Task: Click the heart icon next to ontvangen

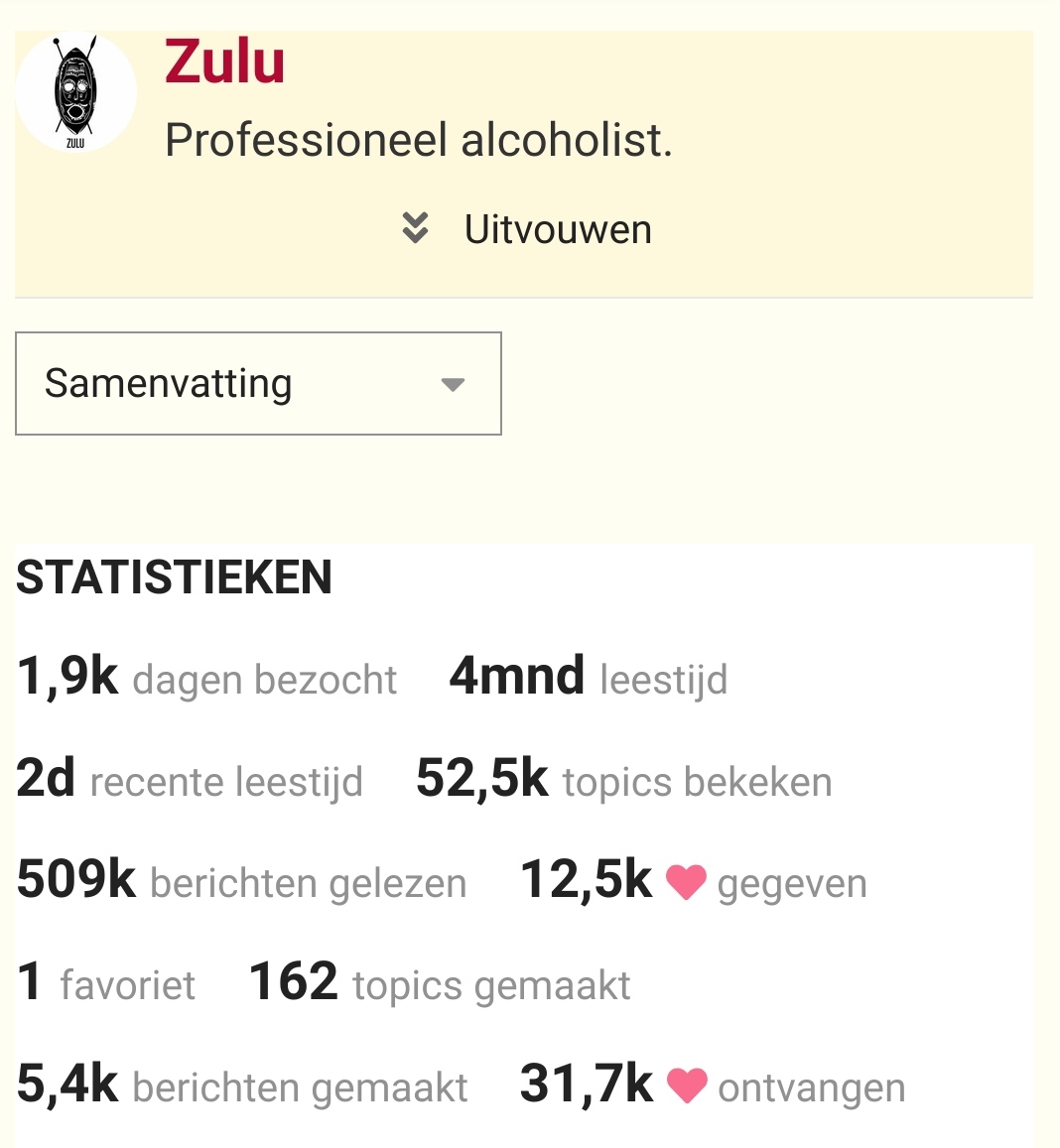Action: coord(687,1085)
